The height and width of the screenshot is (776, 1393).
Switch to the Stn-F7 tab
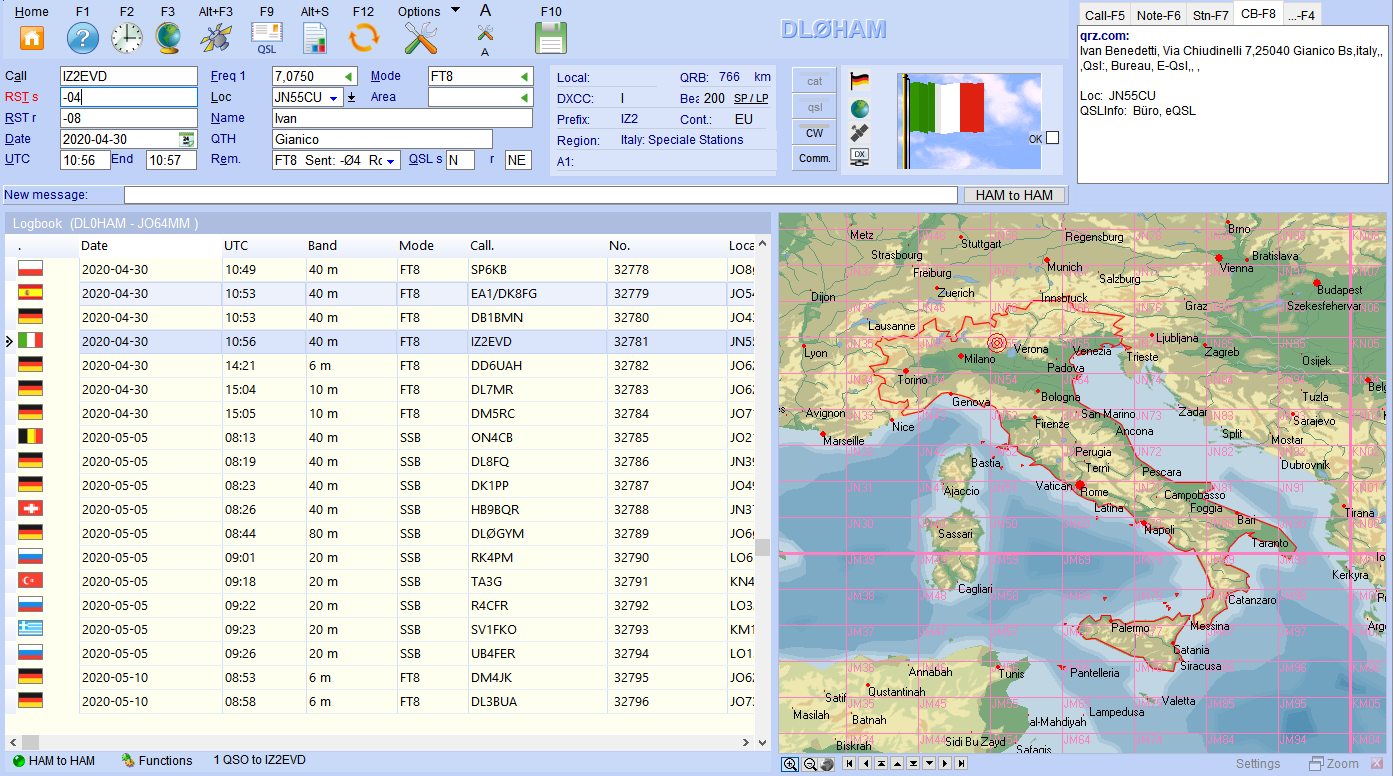[1211, 15]
